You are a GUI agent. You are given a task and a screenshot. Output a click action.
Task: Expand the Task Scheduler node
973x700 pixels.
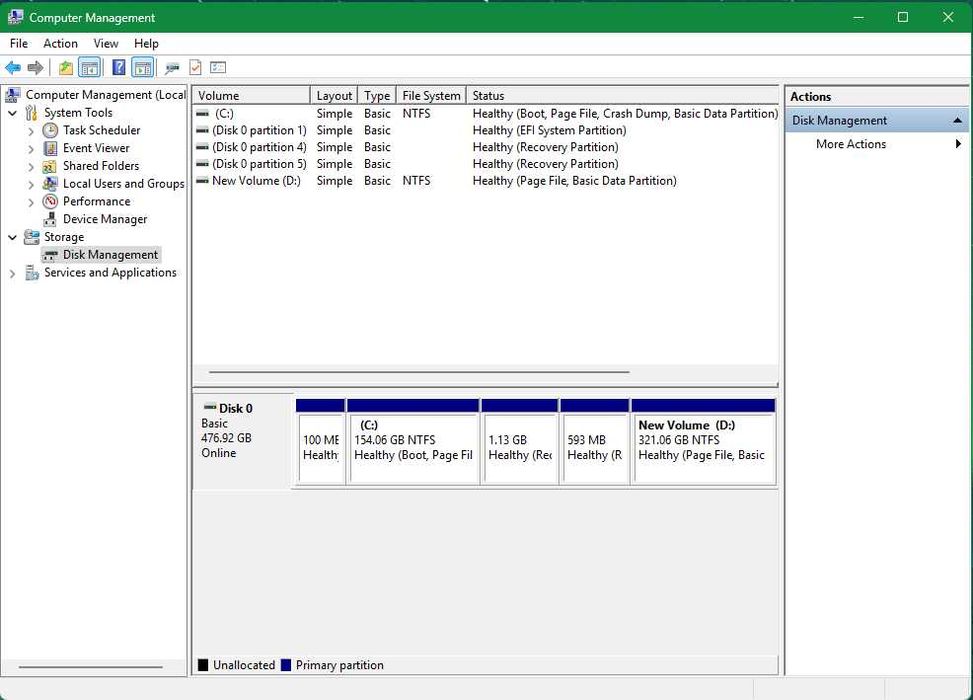[31, 131]
